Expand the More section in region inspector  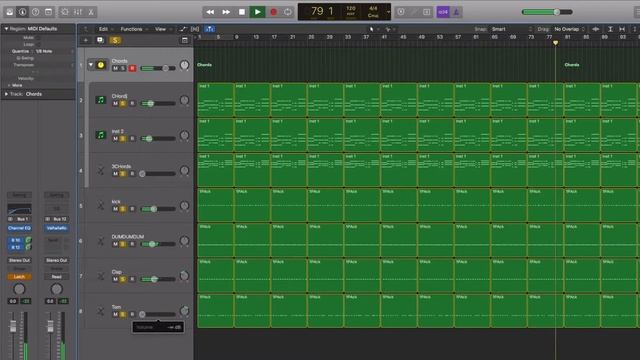coord(9,85)
